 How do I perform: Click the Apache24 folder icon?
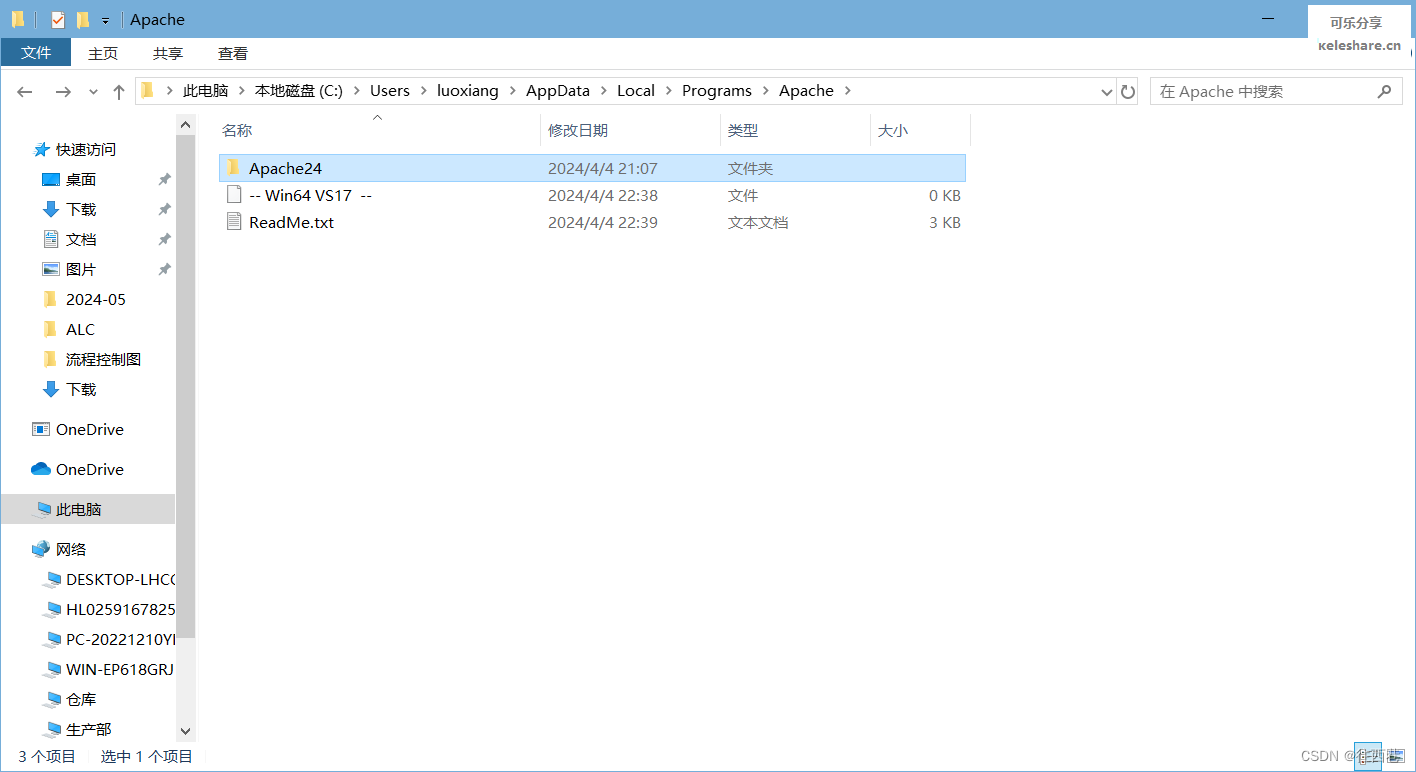[x=234, y=167]
